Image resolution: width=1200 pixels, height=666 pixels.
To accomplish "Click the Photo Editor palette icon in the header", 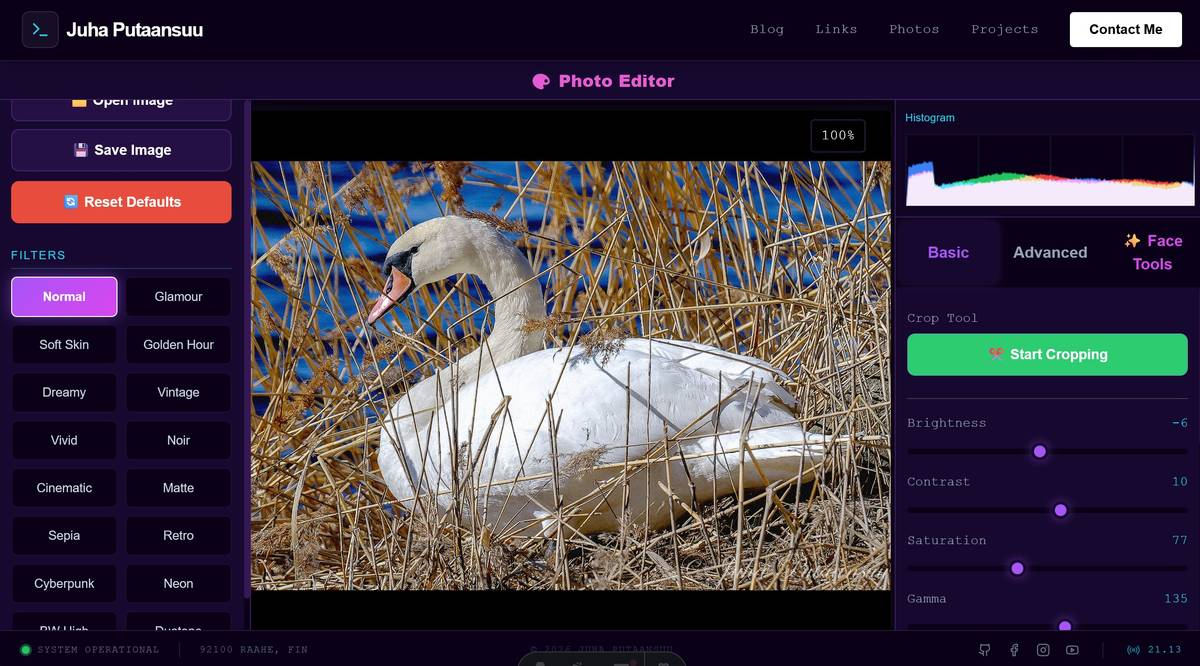I will point(540,81).
